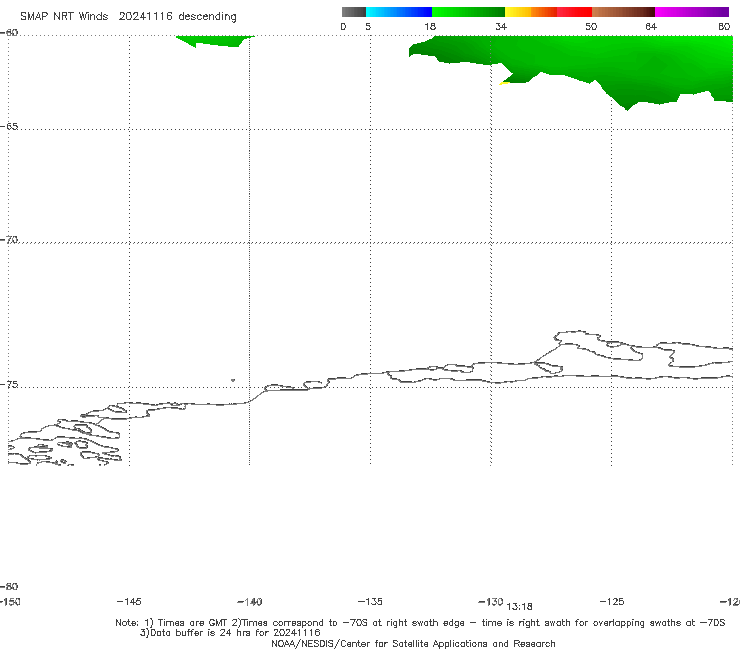Click the '-140' longitude axis label
Viewport: 740px width, 650px height.
[250, 601]
